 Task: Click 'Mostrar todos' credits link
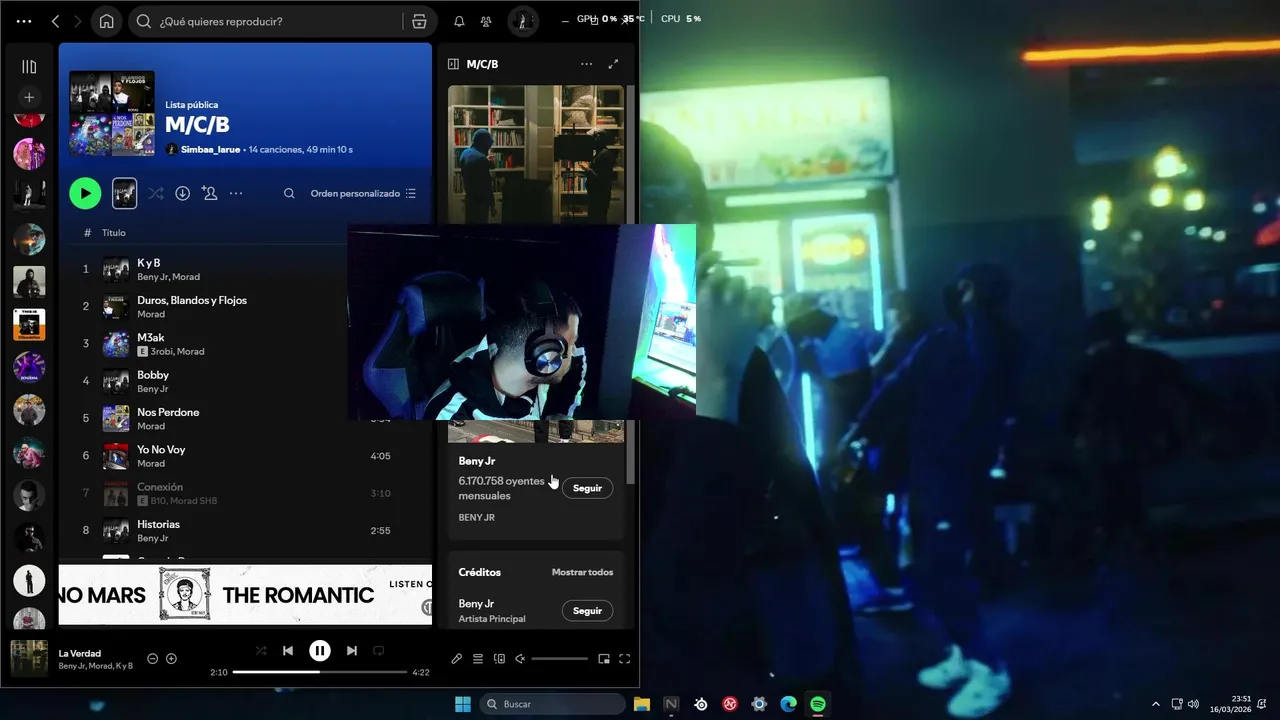[582, 572]
